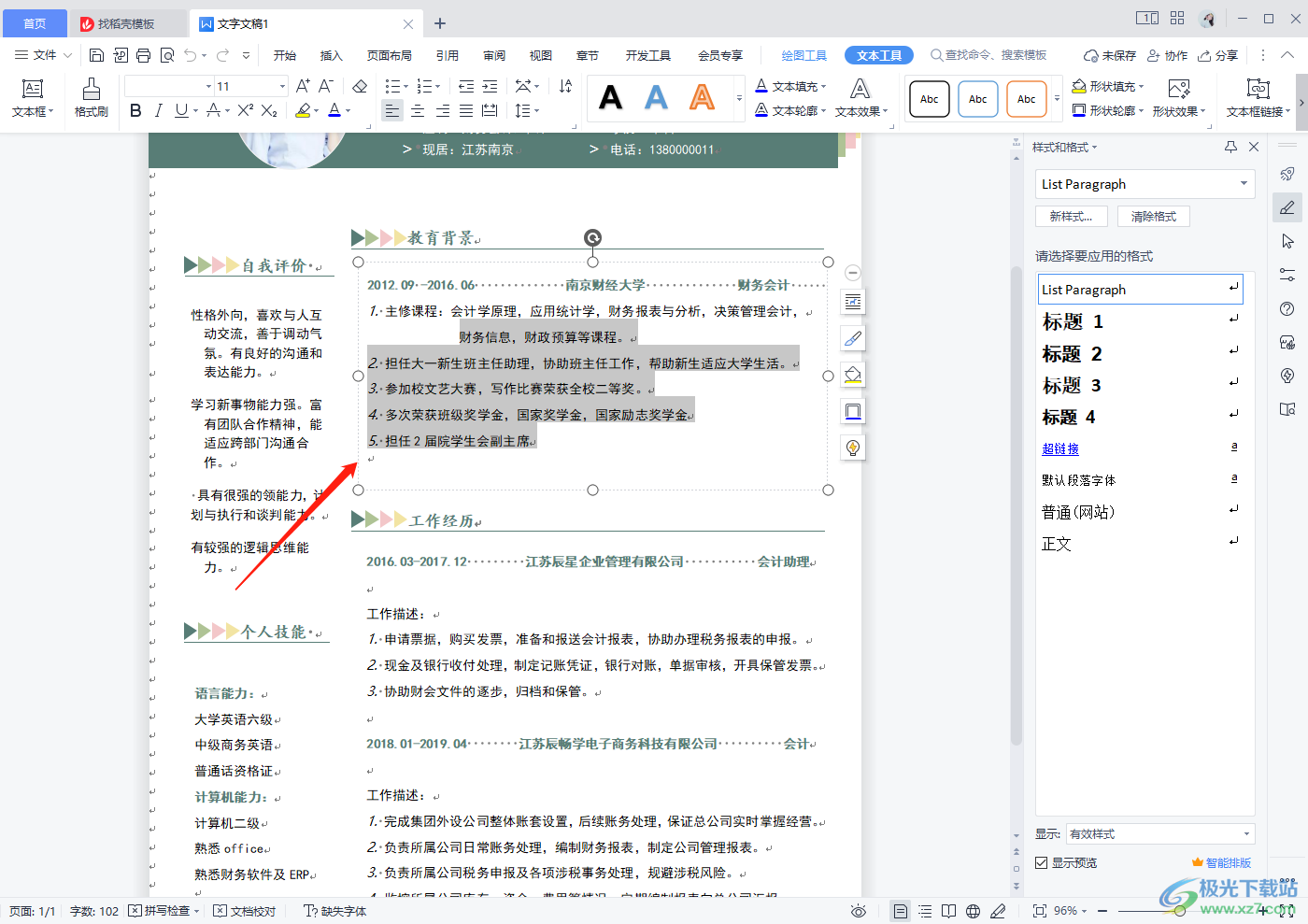Click the Print icon in quick access toolbar
Image resolution: width=1308 pixels, height=924 pixels.
click(143, 56)
